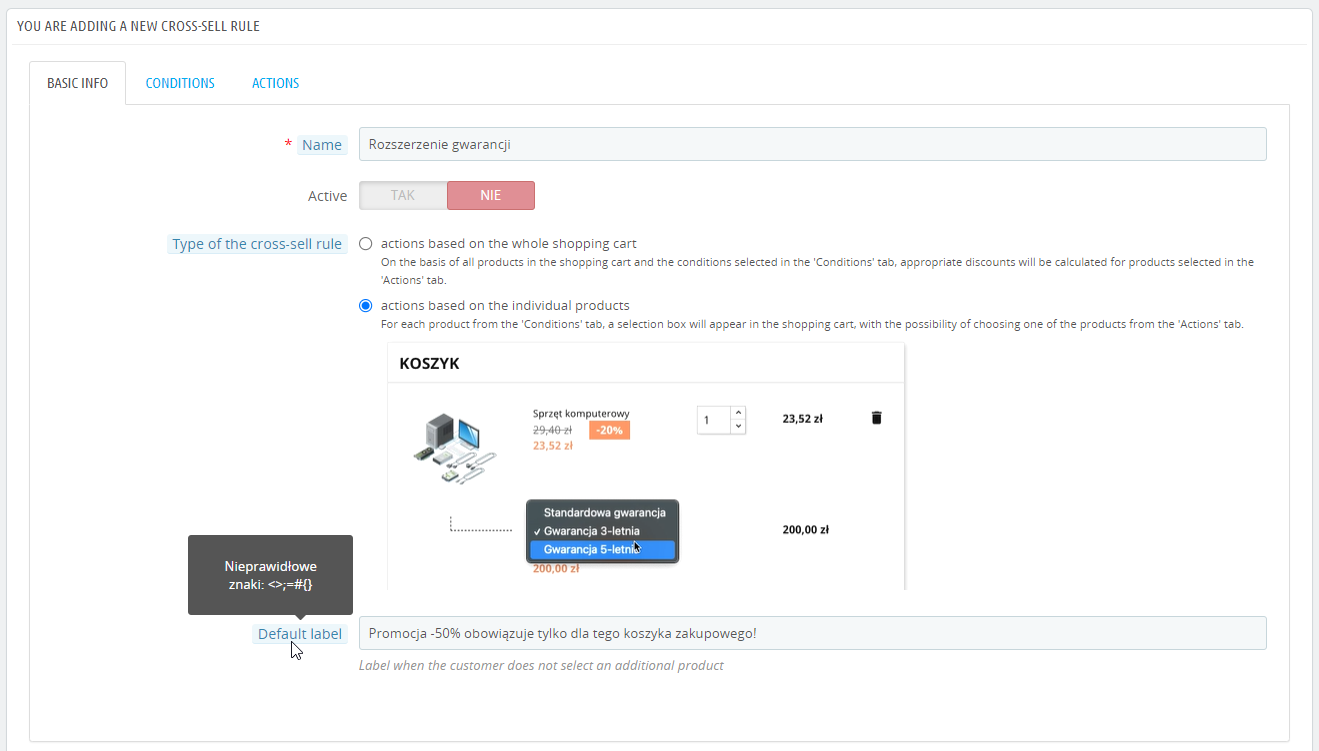This screenshot has height=751, width=1319.
Task: Click the quantity up arrow in preview
Action: [738, 412]
